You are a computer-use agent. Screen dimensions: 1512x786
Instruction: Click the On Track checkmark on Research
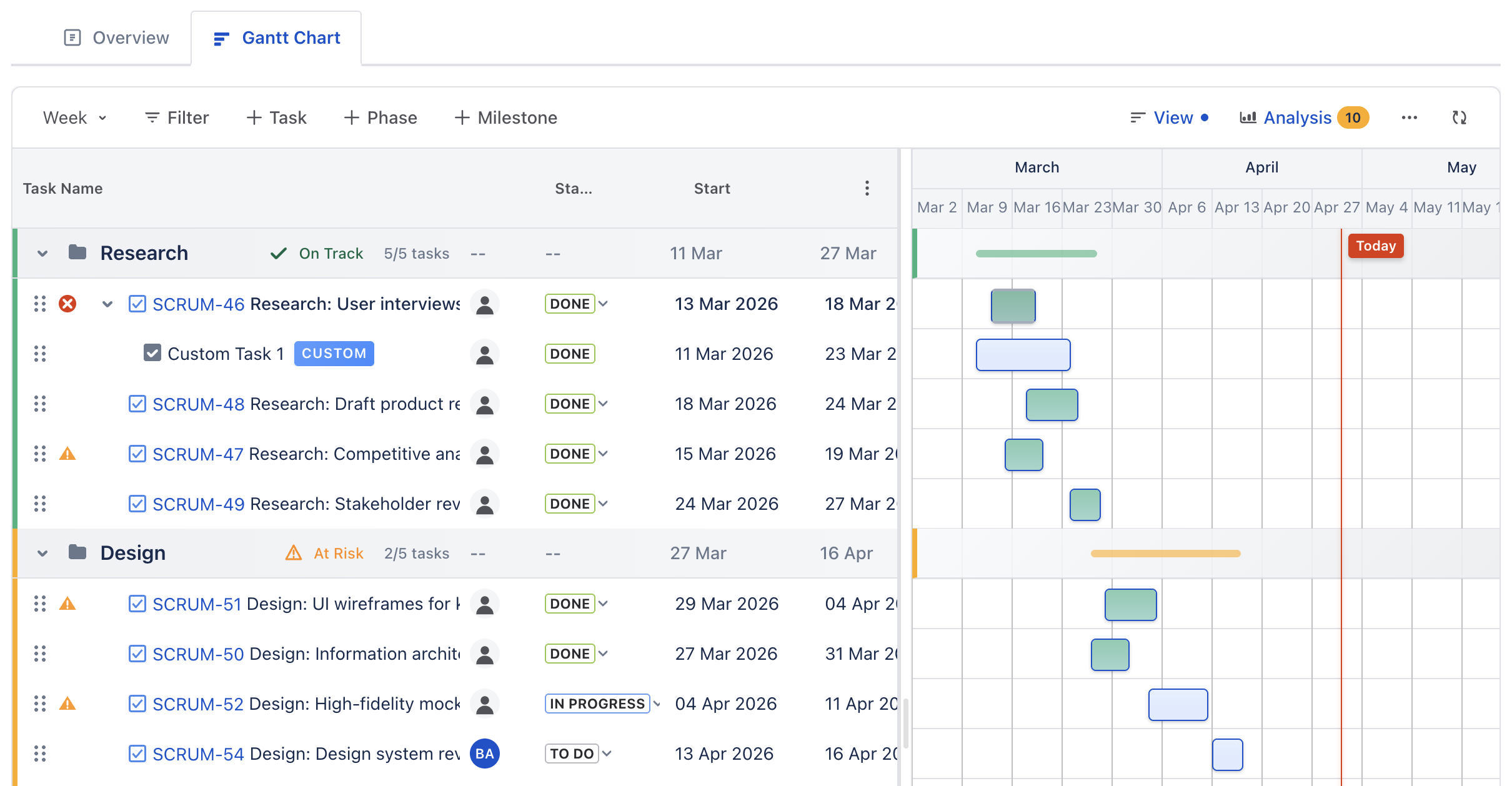pos(279,253)
